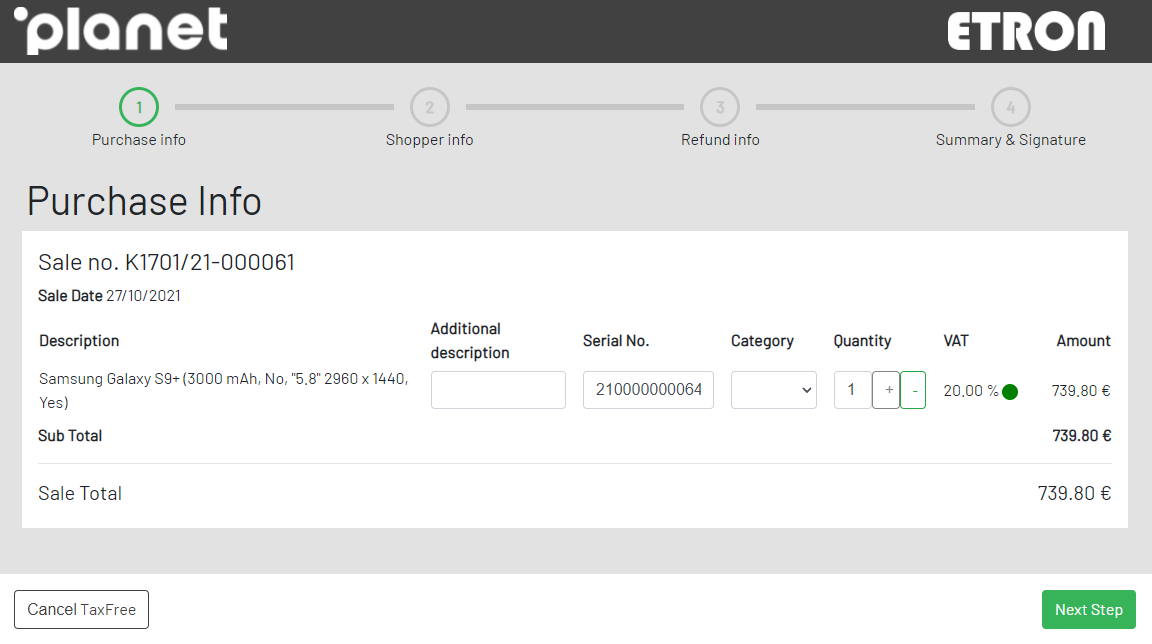Click the Sub Total label

pyautogui.click(x=70, y=435)
